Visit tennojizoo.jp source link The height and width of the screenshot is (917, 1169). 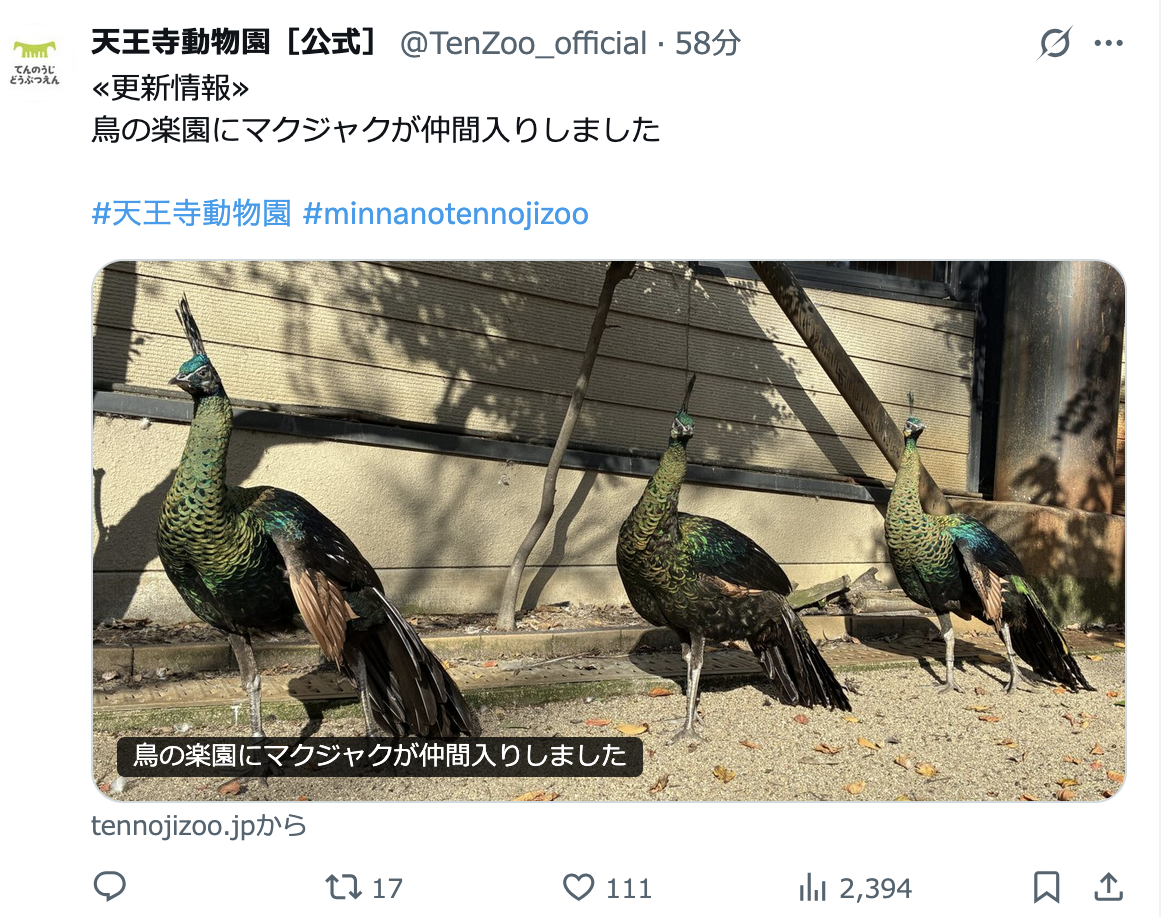pos(199,825)
